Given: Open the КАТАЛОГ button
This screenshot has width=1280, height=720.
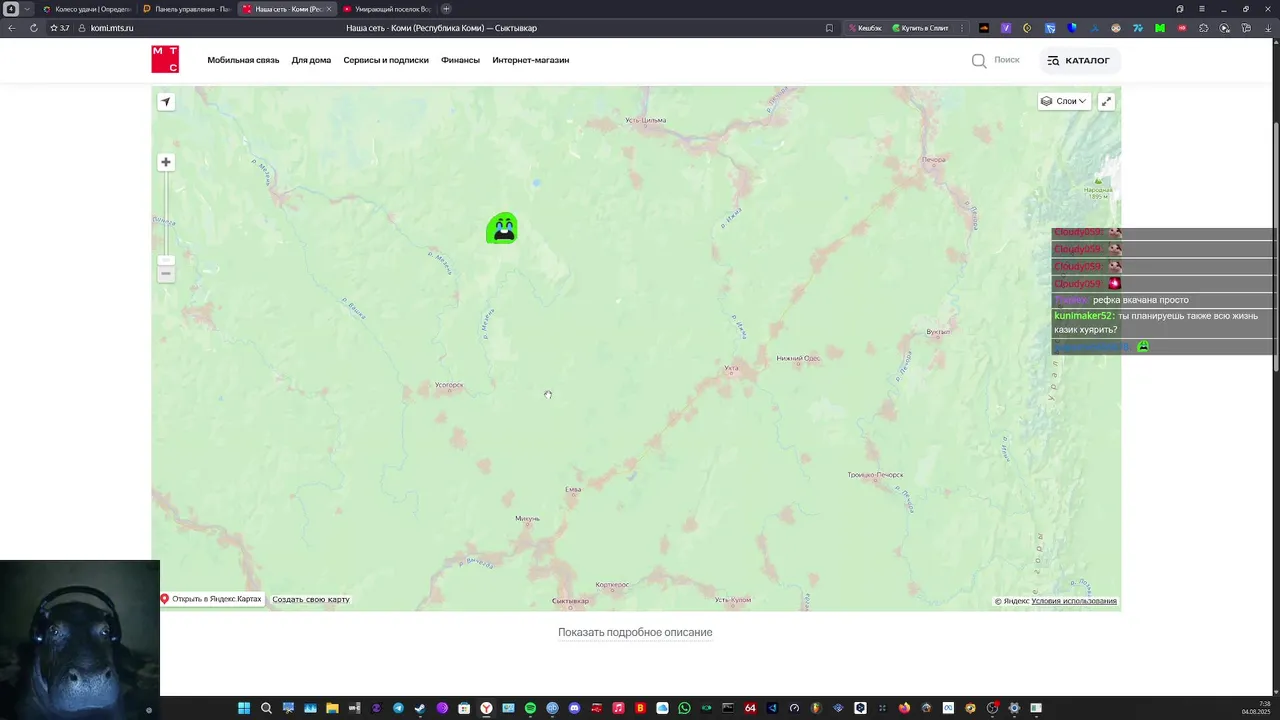Looking at the screenshot, I should 1079,61.
